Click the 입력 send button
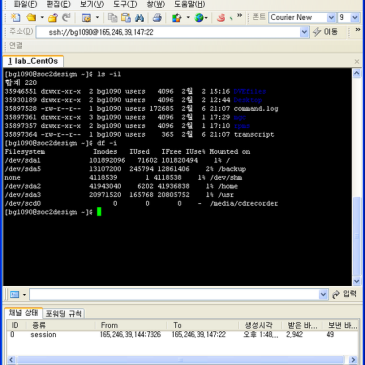The width and height of the screenshot is (365, 365). point(345,294)
